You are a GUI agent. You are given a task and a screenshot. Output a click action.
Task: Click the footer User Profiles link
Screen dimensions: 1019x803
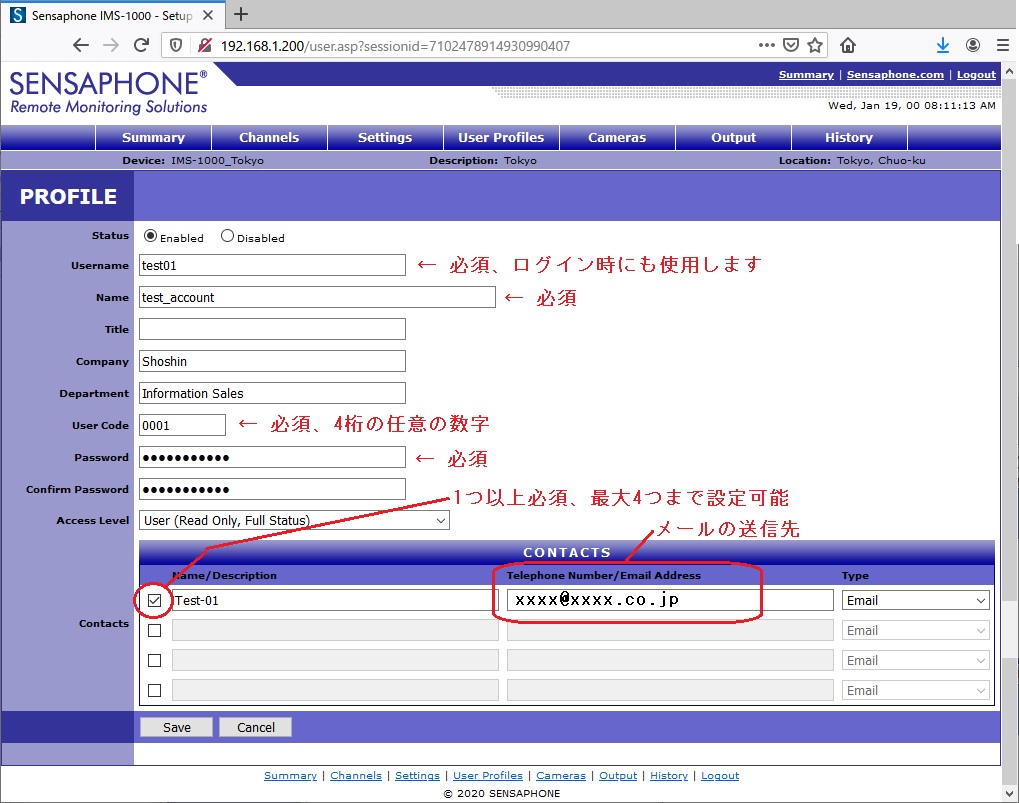tap(488, 776)
